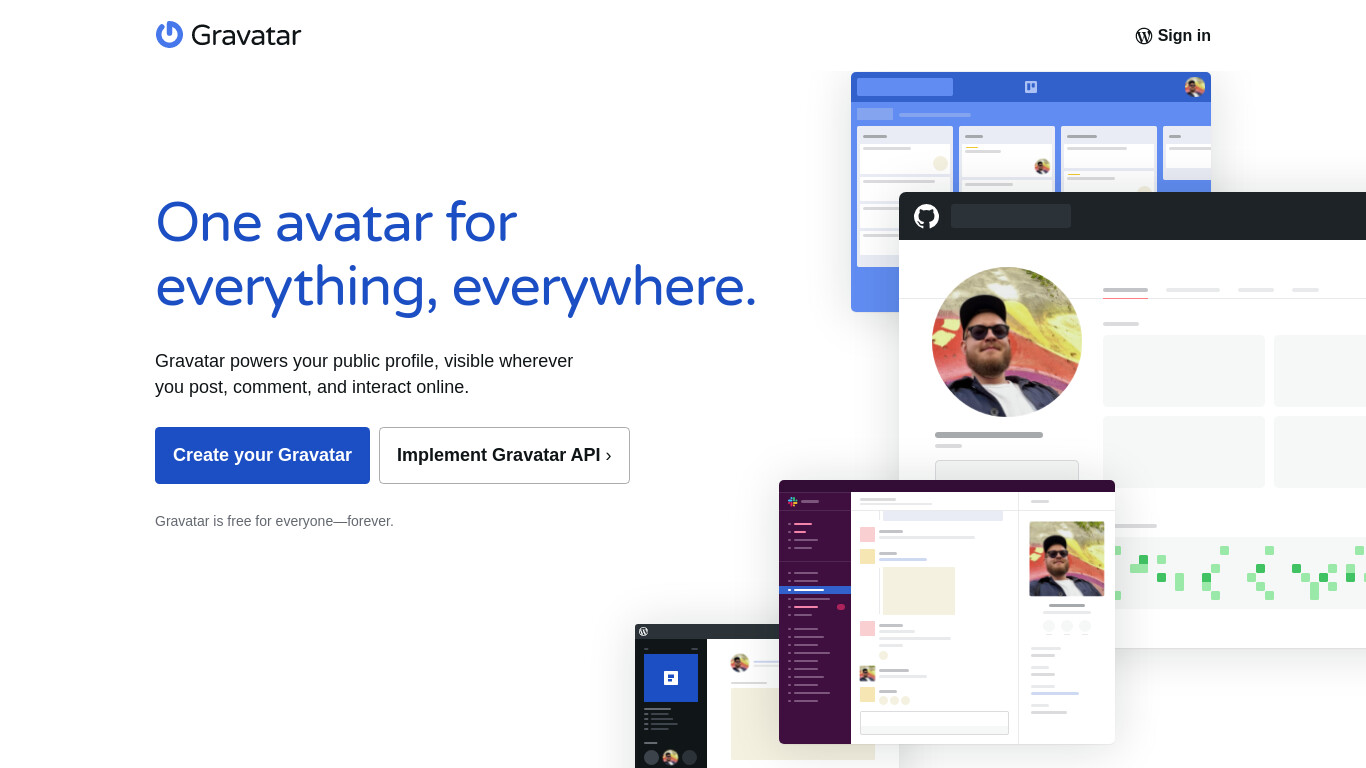Click the WordPress logo in the dark admin bar mockup

(x=643, y=631)
